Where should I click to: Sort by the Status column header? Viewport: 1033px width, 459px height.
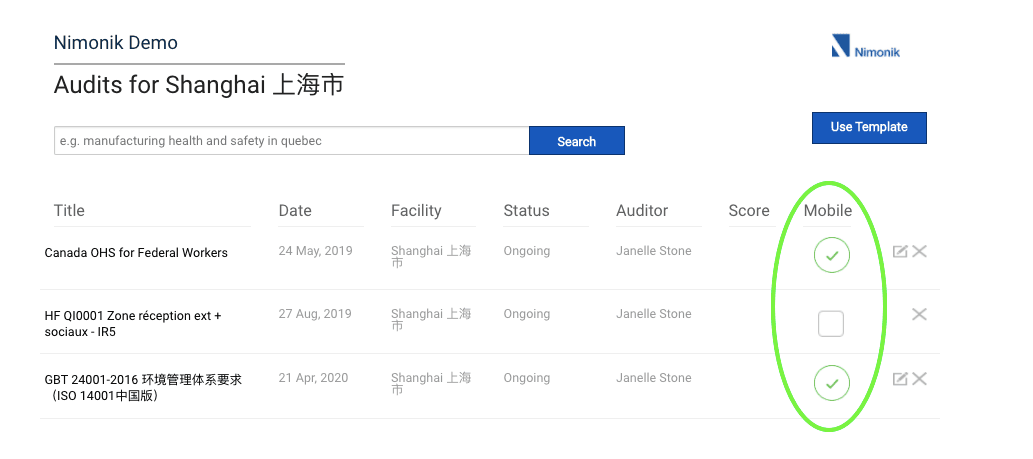point(526,211)
